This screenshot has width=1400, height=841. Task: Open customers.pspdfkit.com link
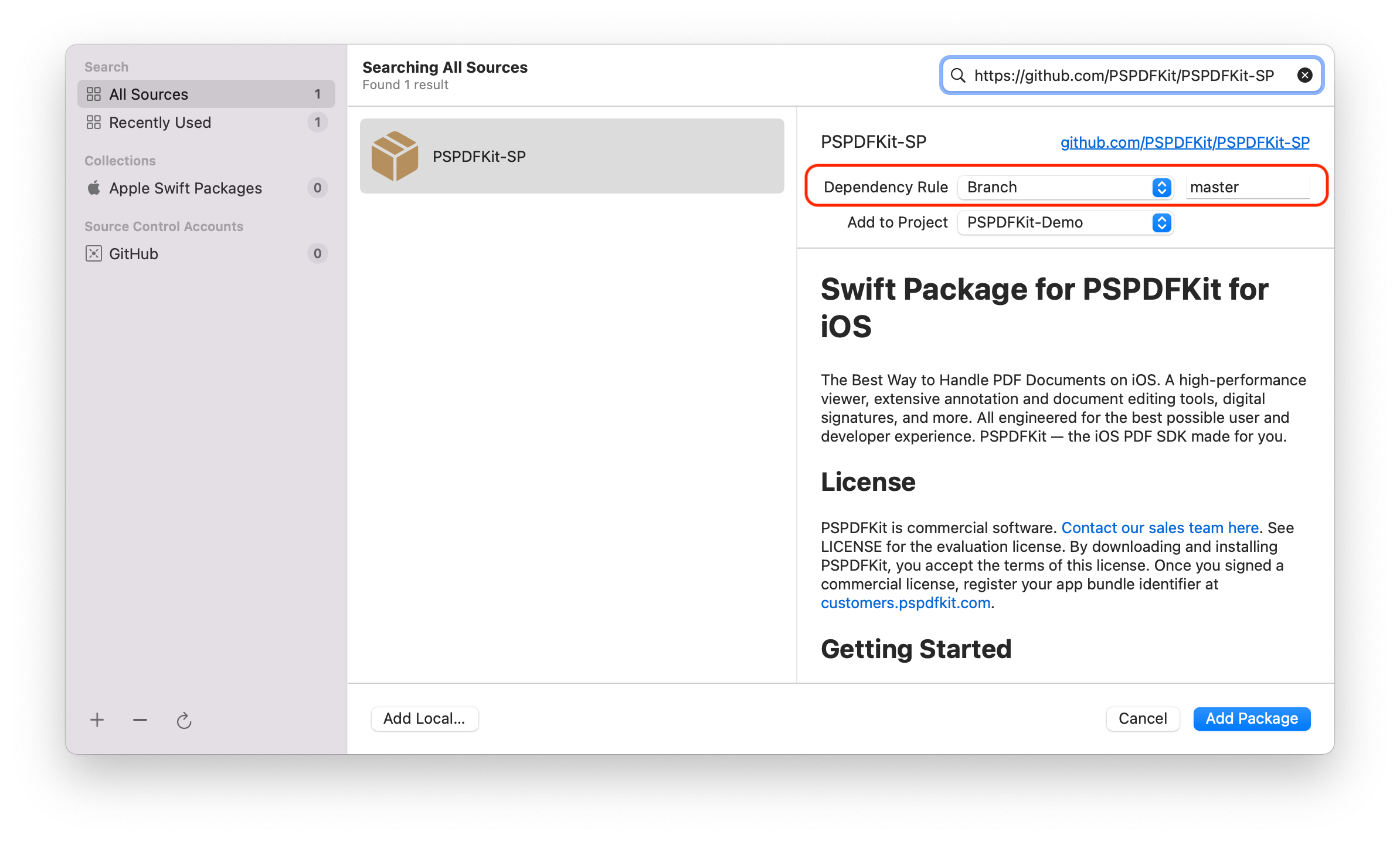(x=905, y=603)
